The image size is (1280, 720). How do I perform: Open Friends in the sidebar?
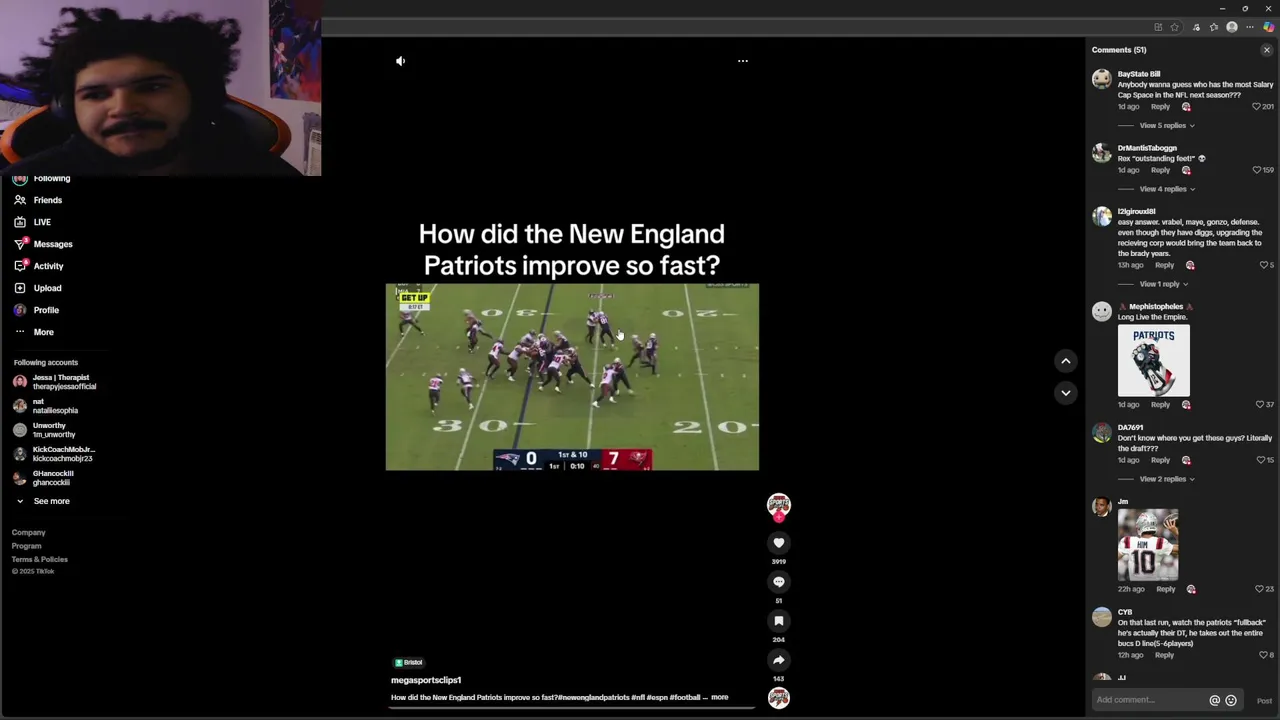pyautogui.click(x=38, y=200)
